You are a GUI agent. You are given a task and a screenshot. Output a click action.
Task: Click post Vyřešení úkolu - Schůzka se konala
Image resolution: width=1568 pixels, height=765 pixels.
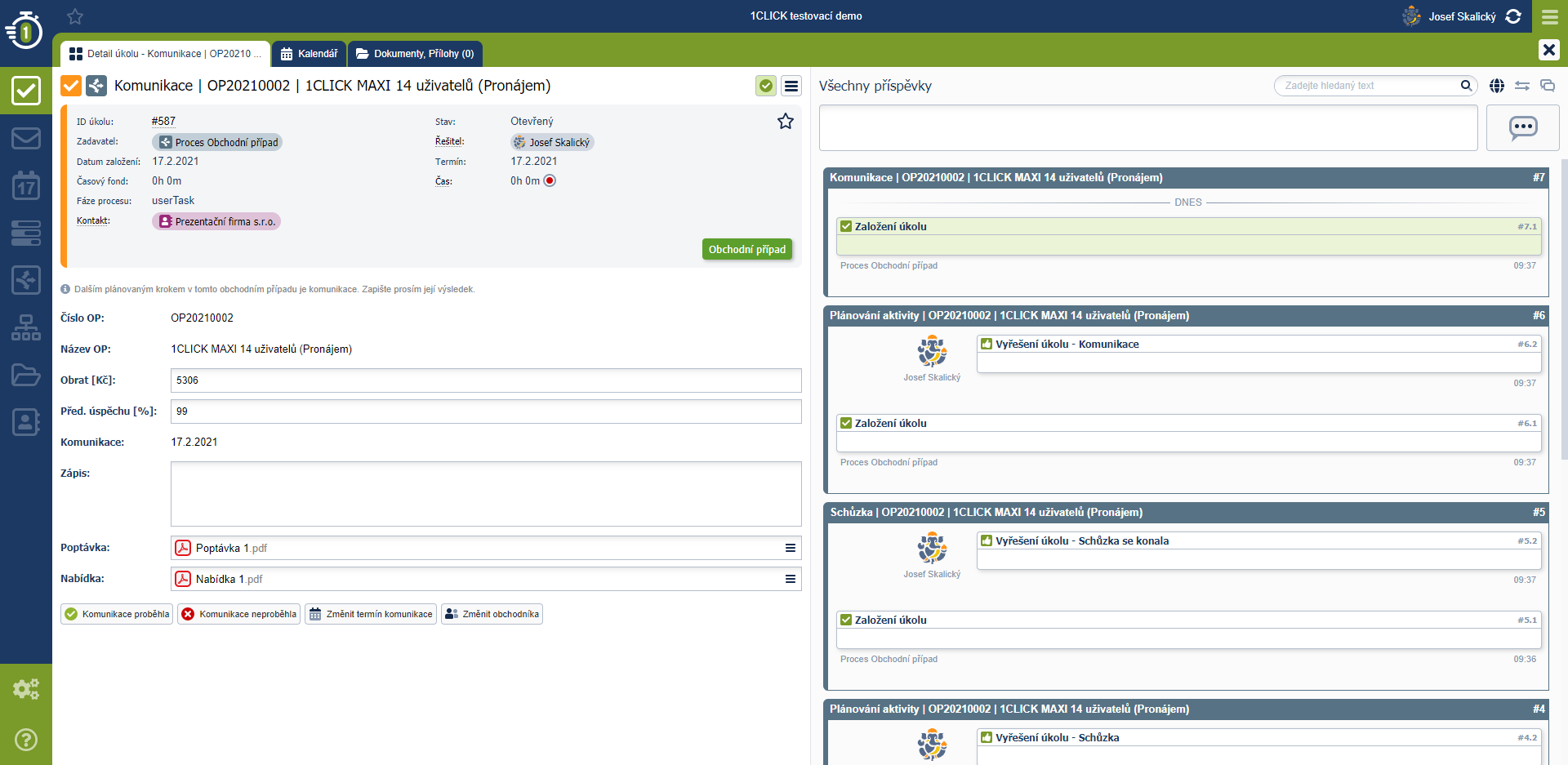(x=1259, y=550)
